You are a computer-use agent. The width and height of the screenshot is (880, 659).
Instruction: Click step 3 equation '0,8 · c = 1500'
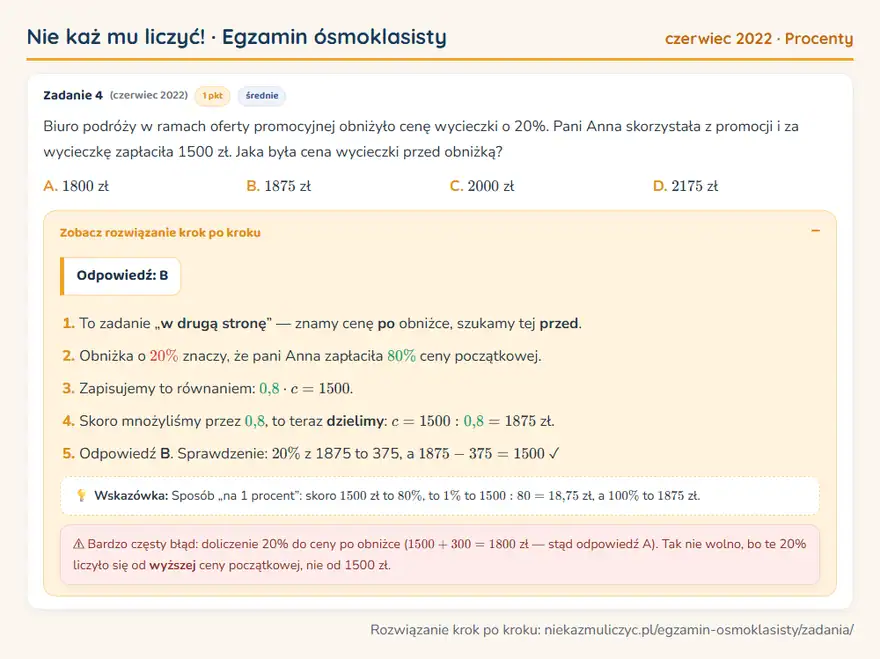tap(305, 388)
